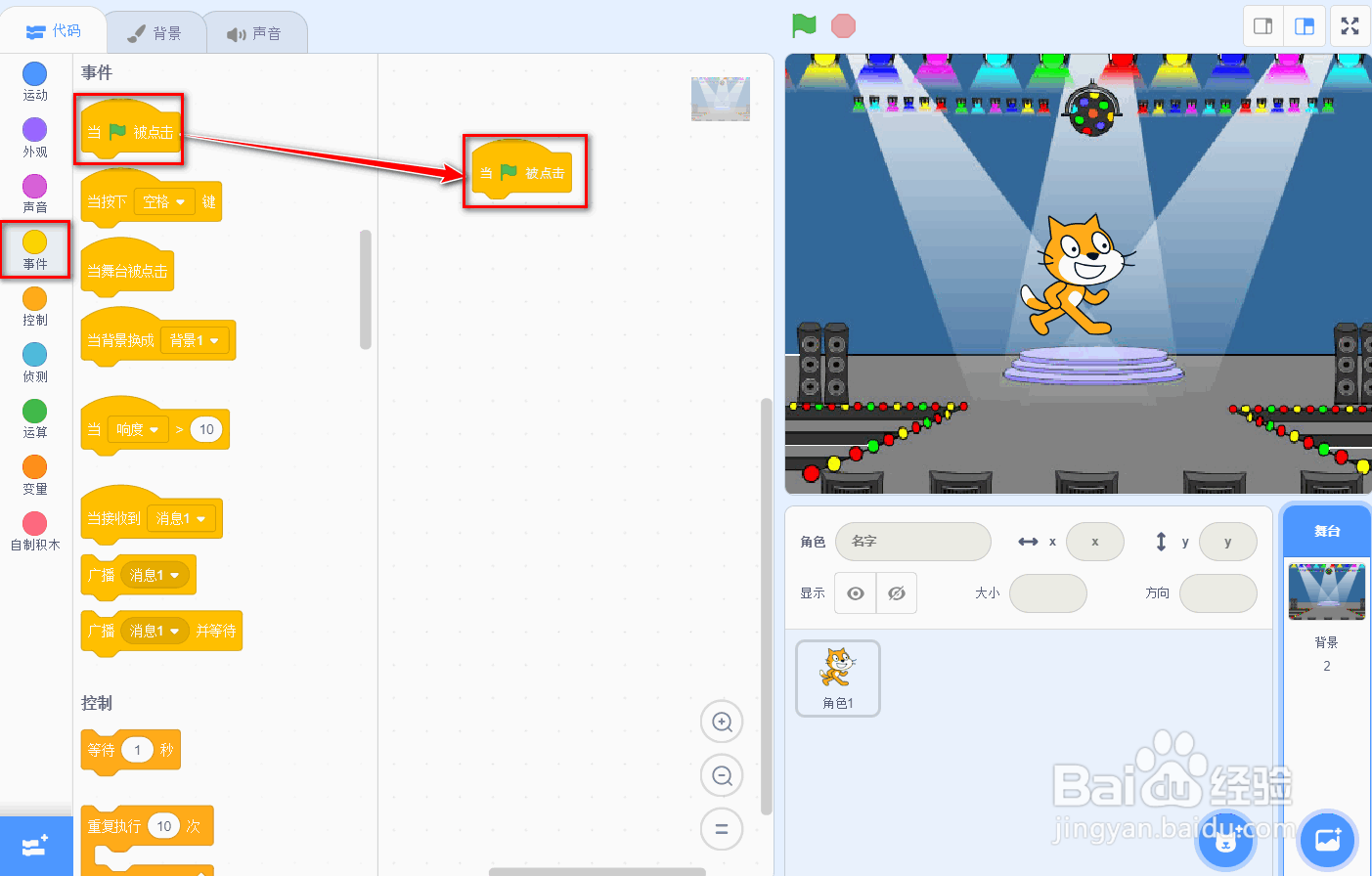Select the 事件 block category
This screenshot has height=876, width=1372.
click(x=35, y=250)
